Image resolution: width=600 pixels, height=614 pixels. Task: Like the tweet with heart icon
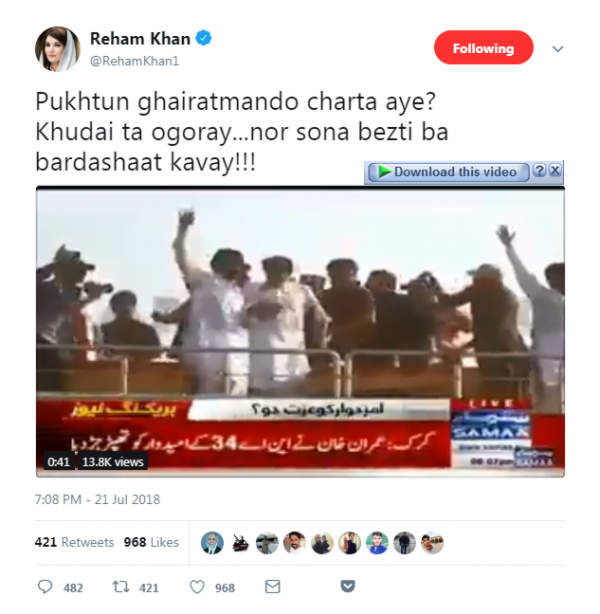pos(197,587)
